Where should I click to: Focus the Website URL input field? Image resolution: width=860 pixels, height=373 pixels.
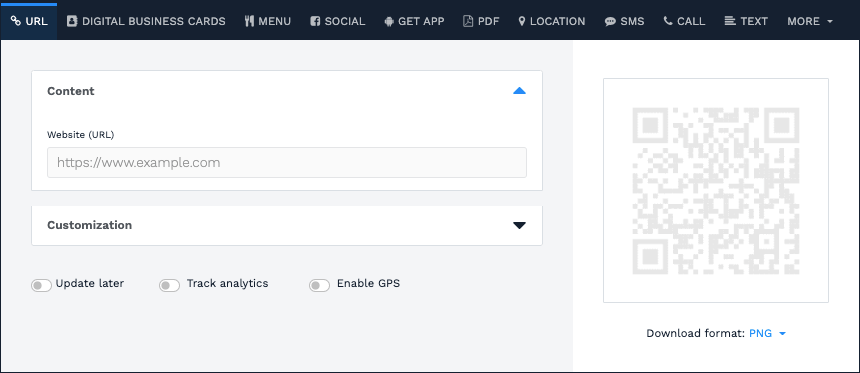(287, 162)
